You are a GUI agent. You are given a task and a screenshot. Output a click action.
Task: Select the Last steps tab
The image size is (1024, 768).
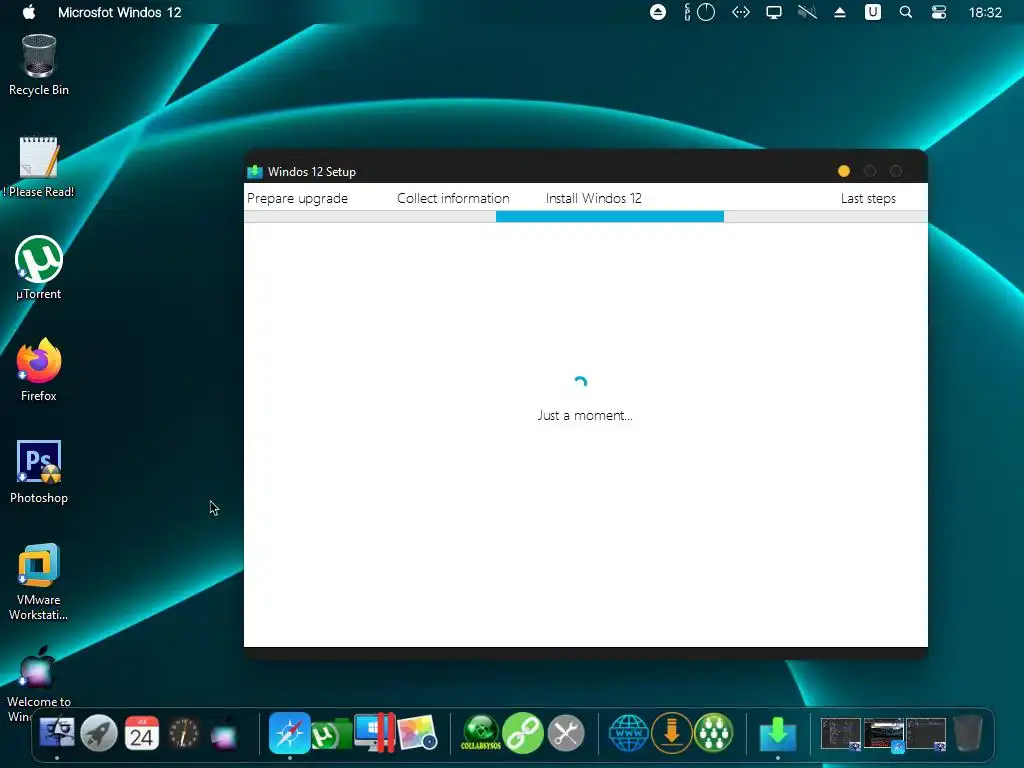pyautogui.click(x=868, y=199)
